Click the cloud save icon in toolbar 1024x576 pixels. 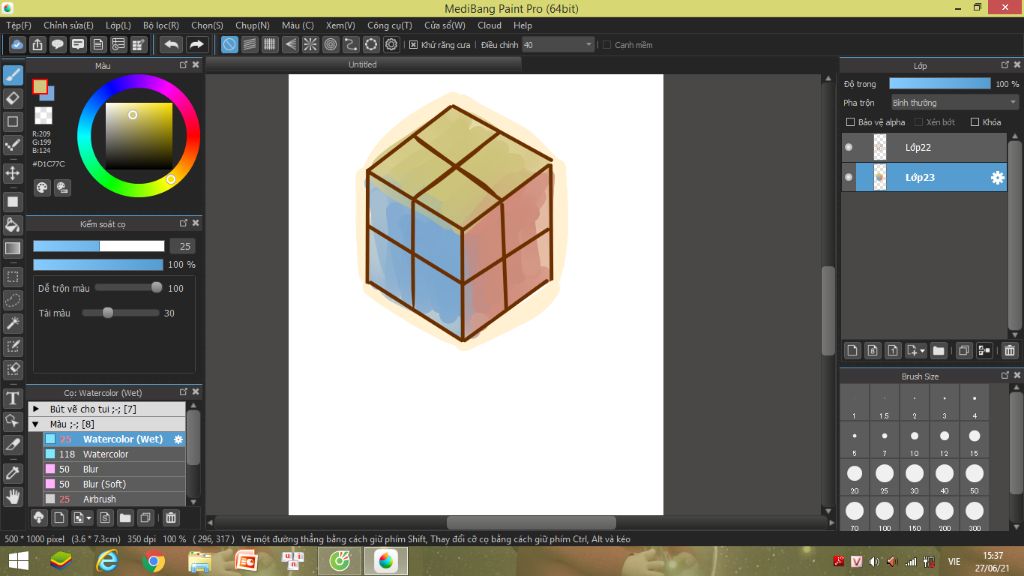pos(17,44)
